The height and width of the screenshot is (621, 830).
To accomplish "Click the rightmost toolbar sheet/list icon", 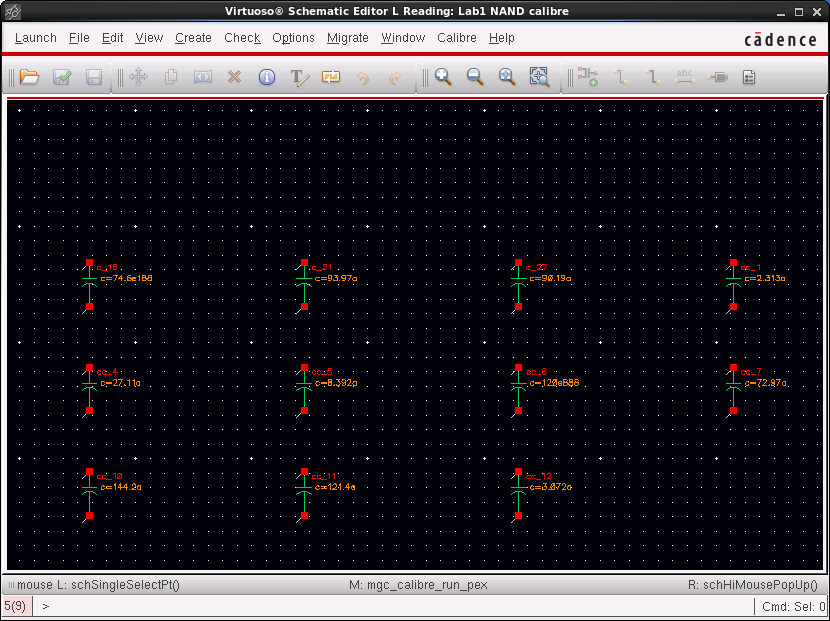I will point(749,77).
